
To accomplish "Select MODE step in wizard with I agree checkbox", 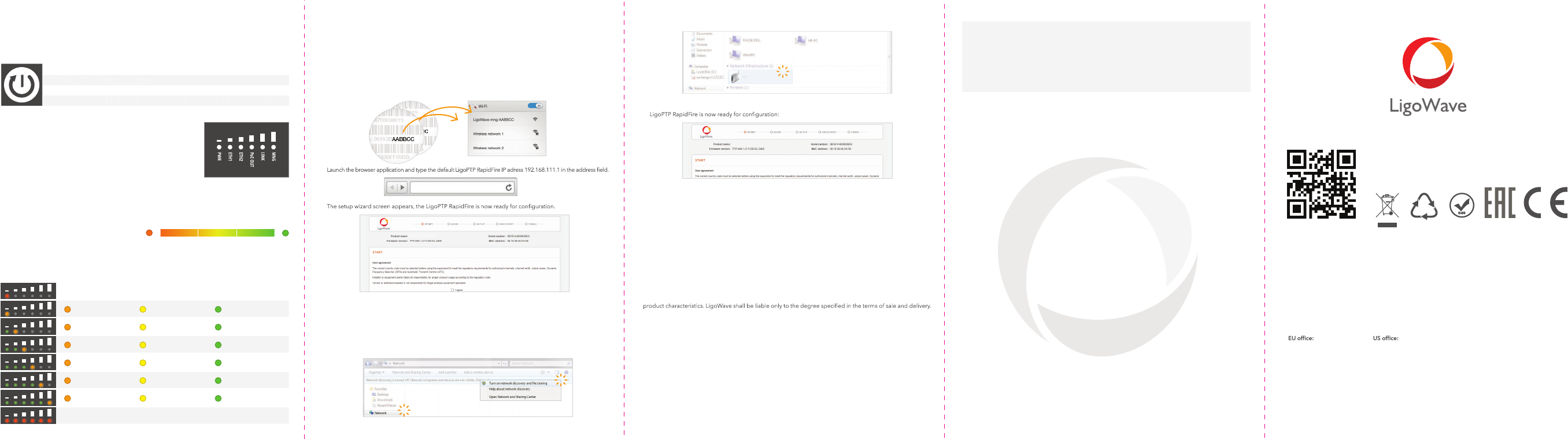I will [x=453, y=224].
